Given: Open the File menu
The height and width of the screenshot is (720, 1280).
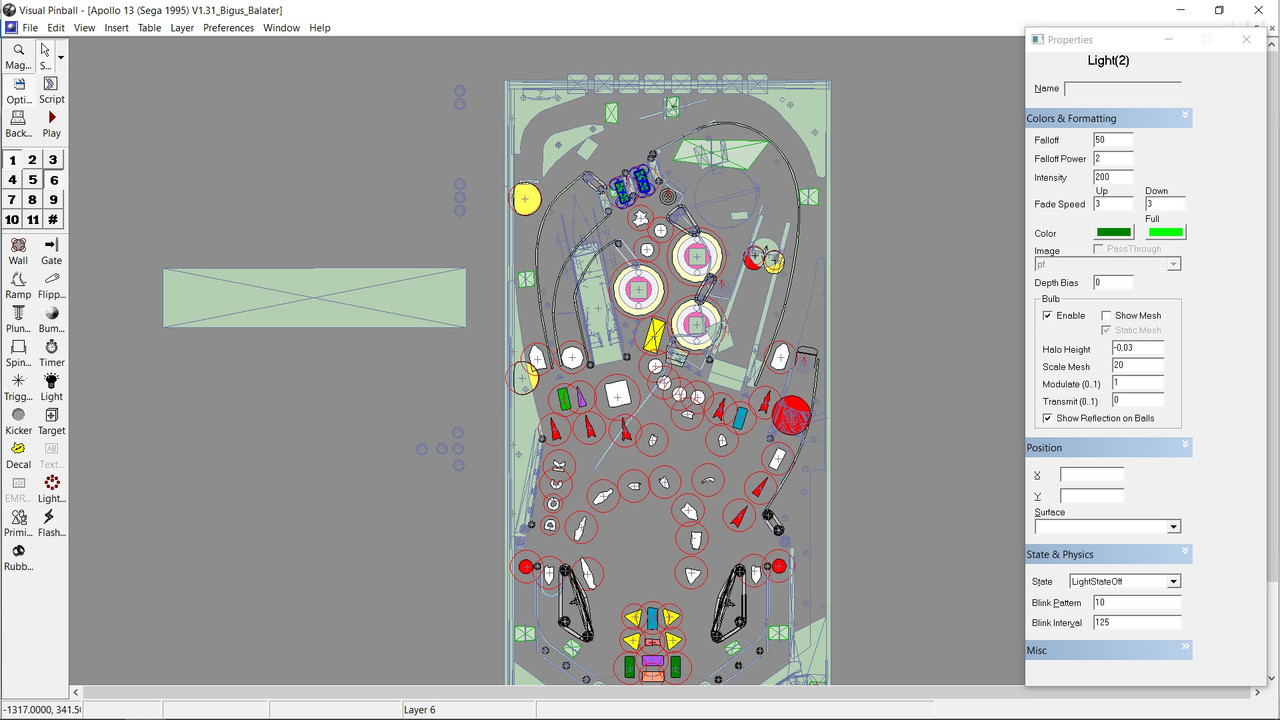Looking at the screenshot, I should (30, 28).
